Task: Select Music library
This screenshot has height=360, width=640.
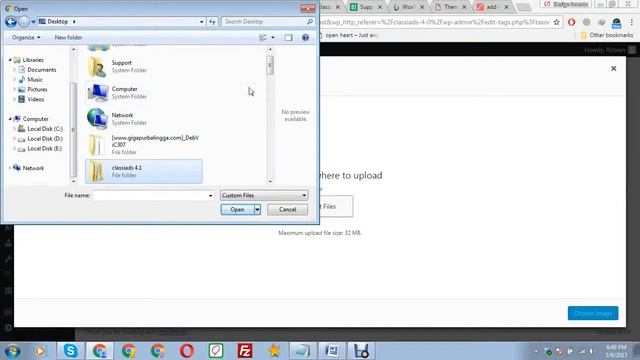Action: pyautogui.click(x=35, y=80)
